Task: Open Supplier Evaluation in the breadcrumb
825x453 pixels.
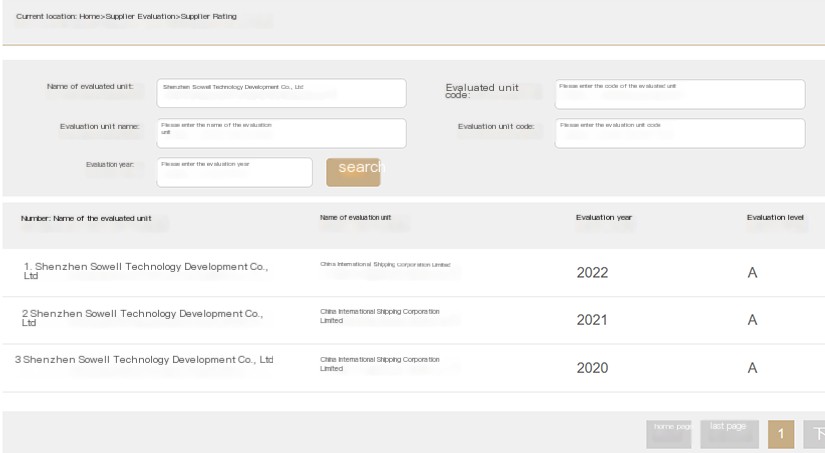Action: [x=140, y=17]
